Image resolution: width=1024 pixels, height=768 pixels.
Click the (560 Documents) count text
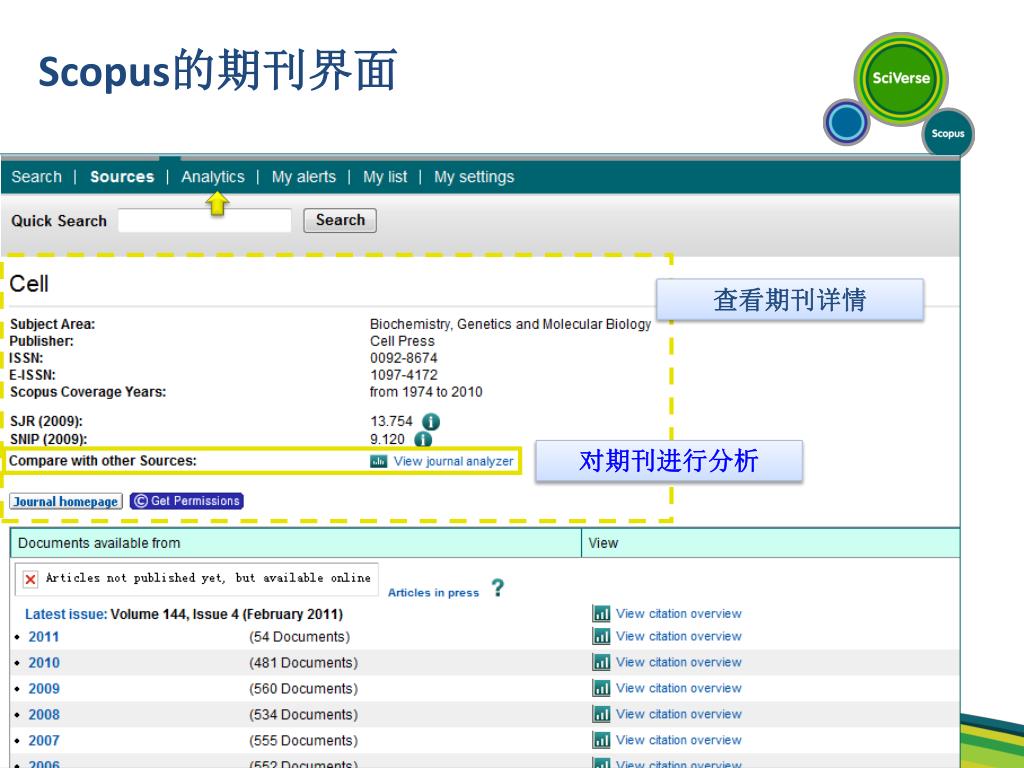304,689
